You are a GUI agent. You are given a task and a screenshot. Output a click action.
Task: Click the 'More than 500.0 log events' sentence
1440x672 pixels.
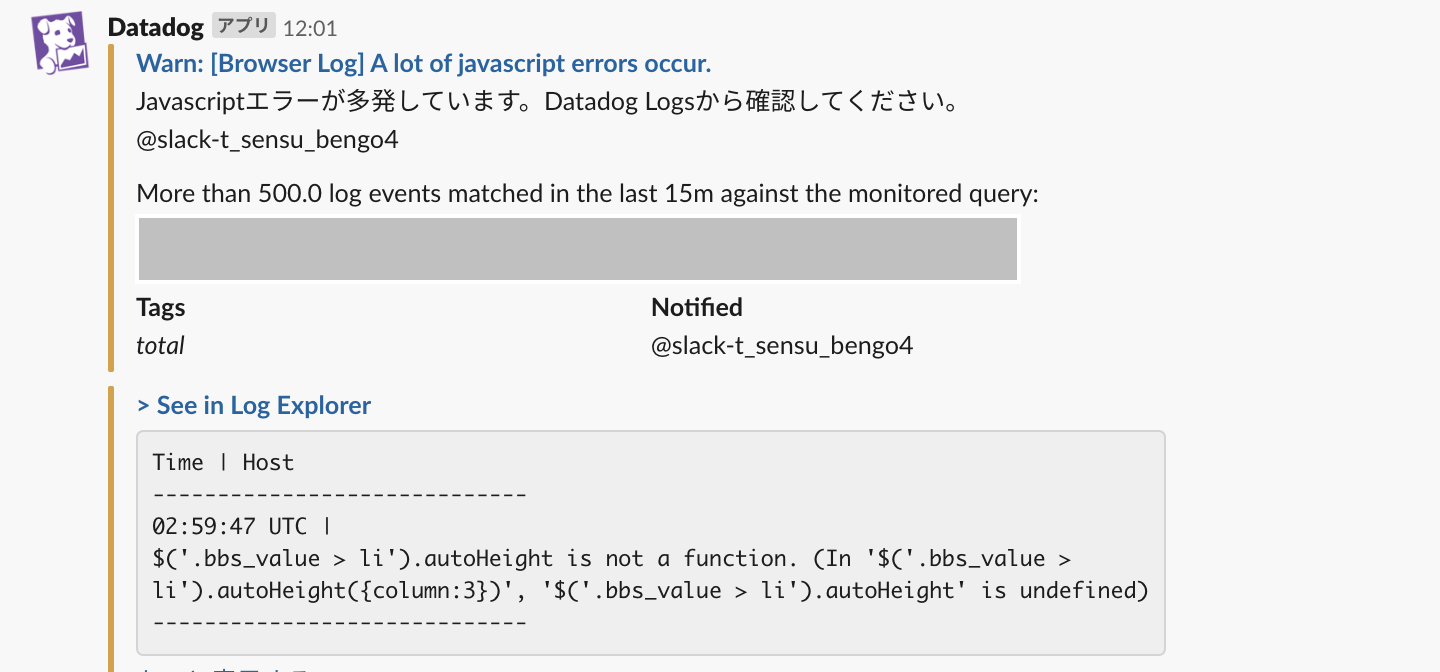click(587, 193)
